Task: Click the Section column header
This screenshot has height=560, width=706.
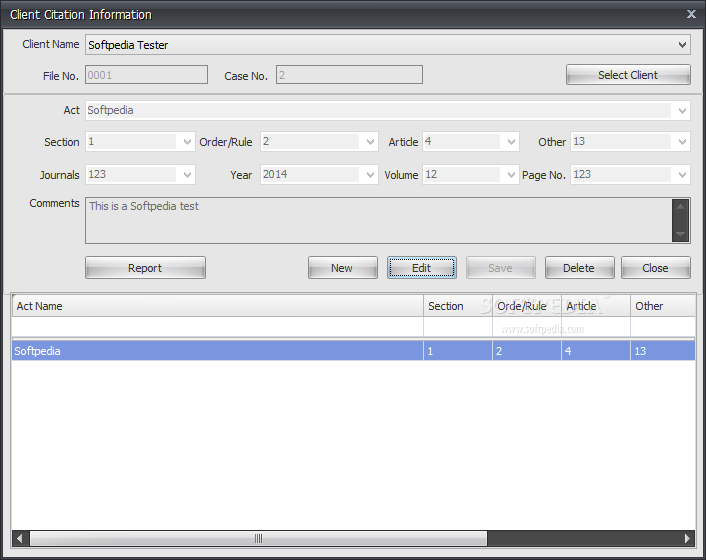Action: click(458, 306)
